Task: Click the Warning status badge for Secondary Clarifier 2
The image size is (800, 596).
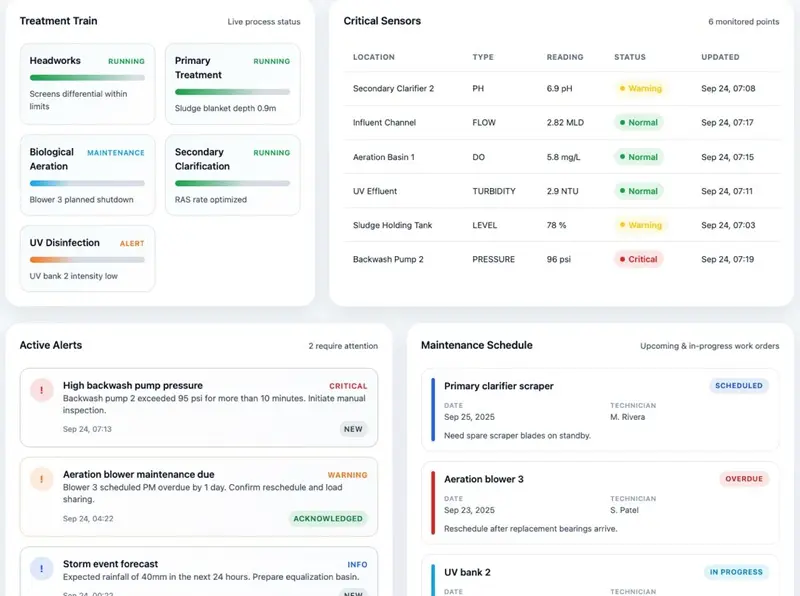Action: pyautogui.click(x=640, y=89)
